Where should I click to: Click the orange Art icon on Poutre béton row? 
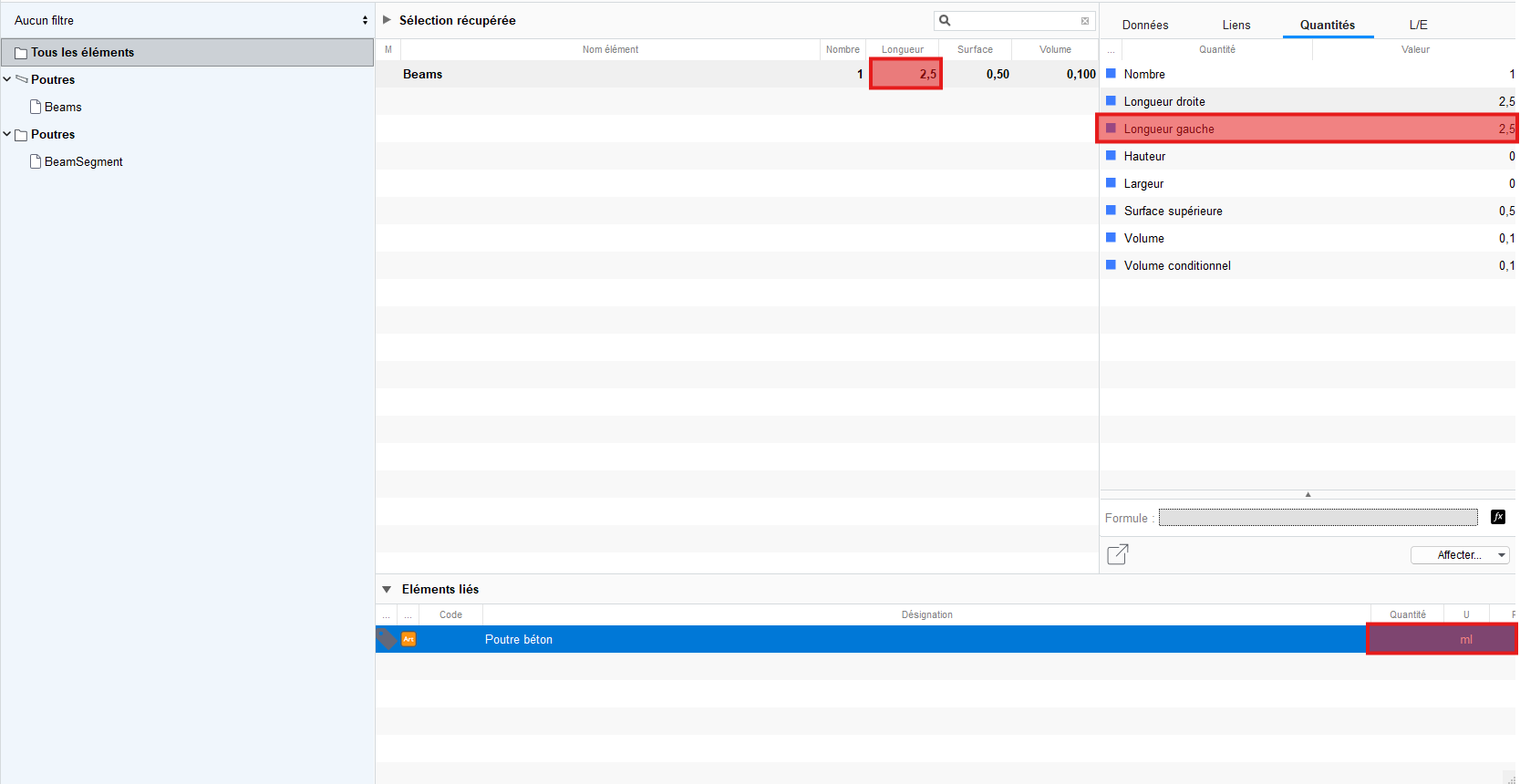[408, 639]
